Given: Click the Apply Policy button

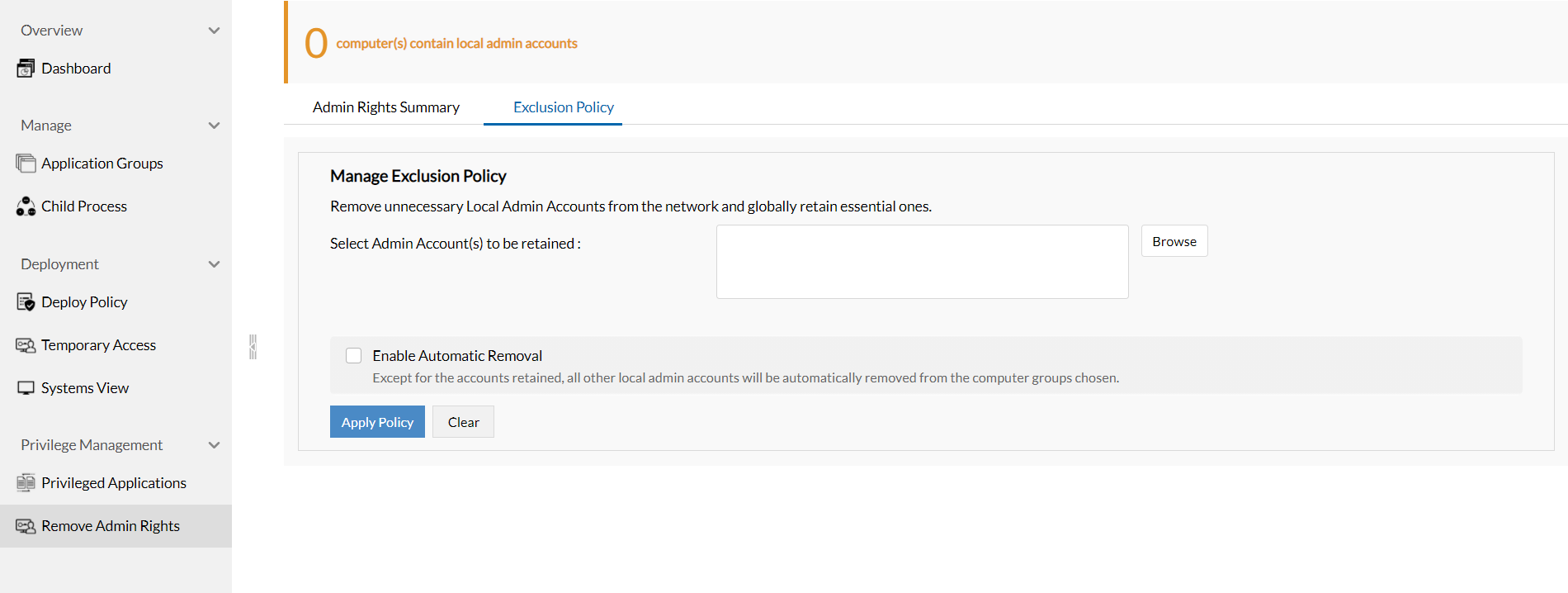Looking at the screenshot, I should coord(377,422).
